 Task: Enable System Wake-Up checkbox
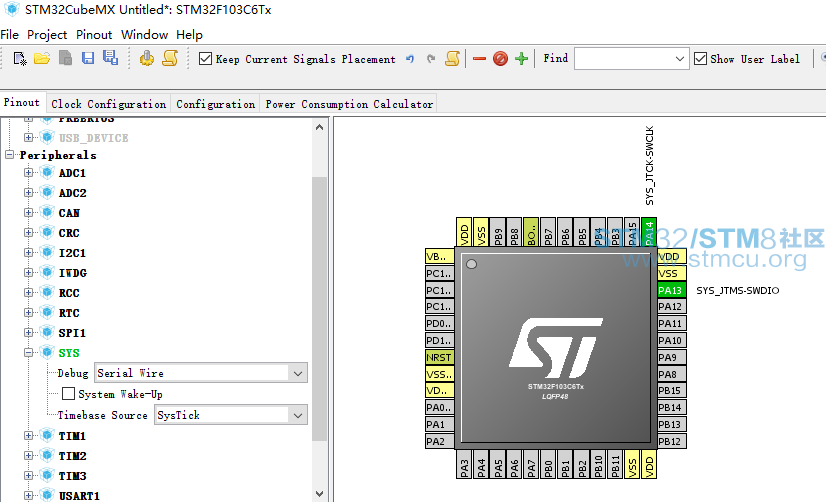click(68, 393)
